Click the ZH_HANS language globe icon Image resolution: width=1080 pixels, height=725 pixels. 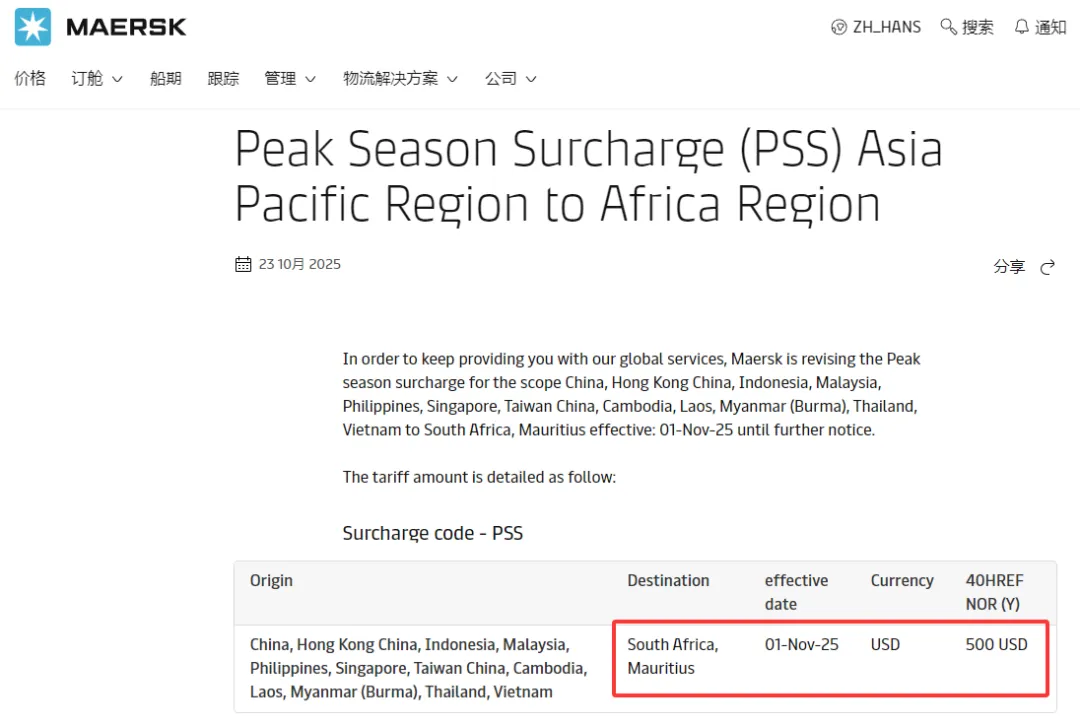pyautogui.click(x=838, y=27)
